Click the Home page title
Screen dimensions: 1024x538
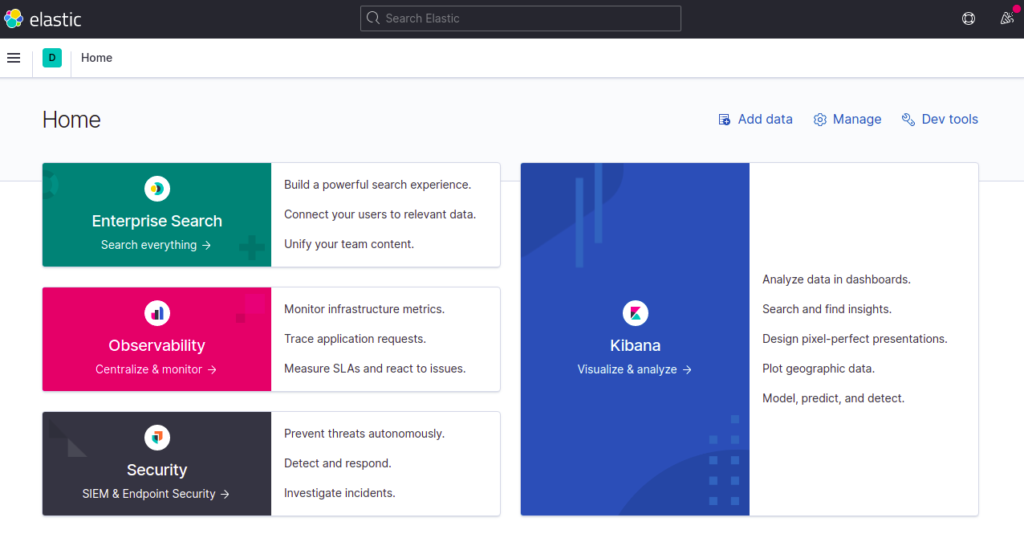click(72, 119)
